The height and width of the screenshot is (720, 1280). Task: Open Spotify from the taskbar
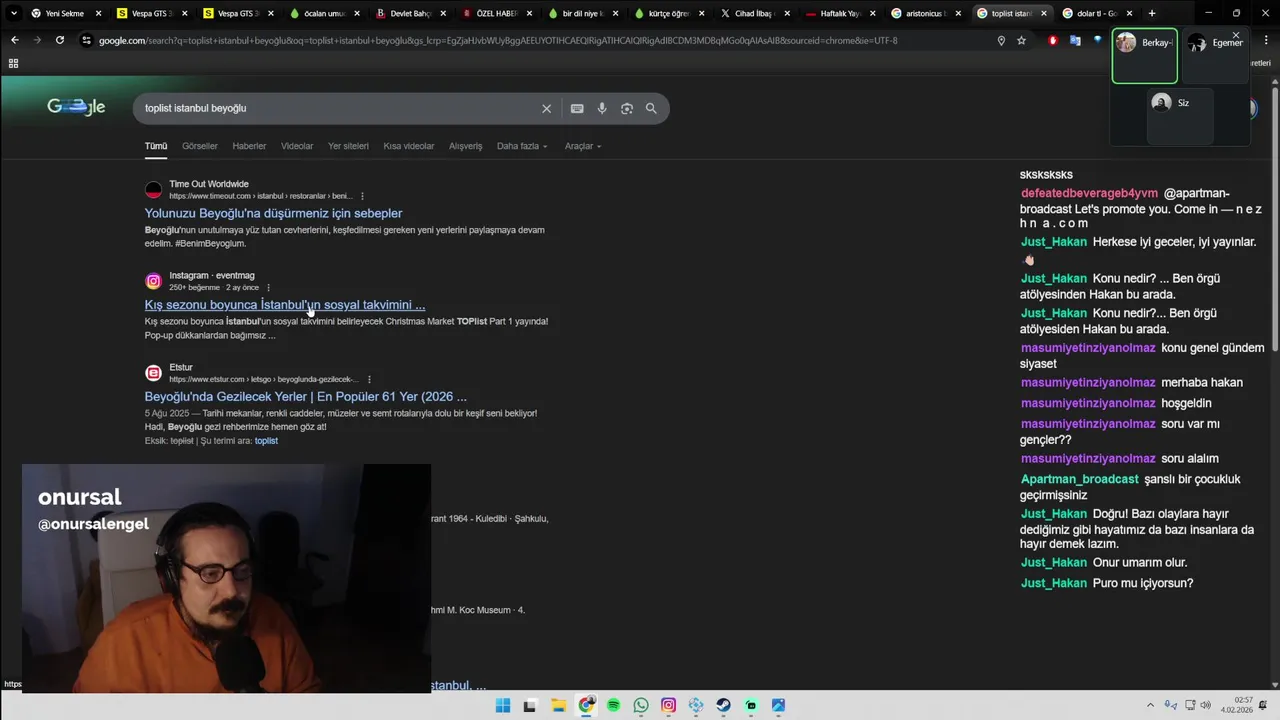613,705
